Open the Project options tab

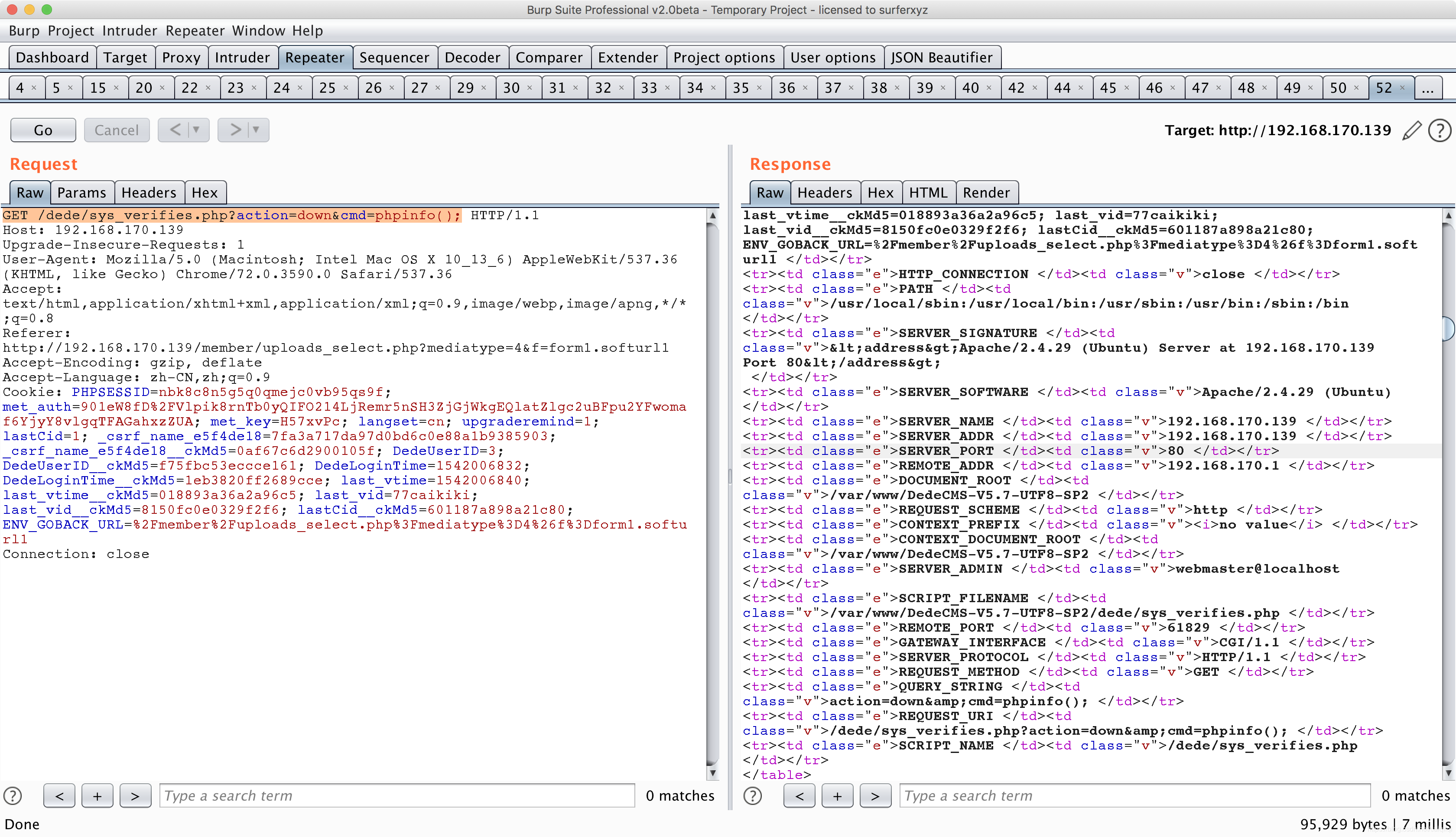724,58
